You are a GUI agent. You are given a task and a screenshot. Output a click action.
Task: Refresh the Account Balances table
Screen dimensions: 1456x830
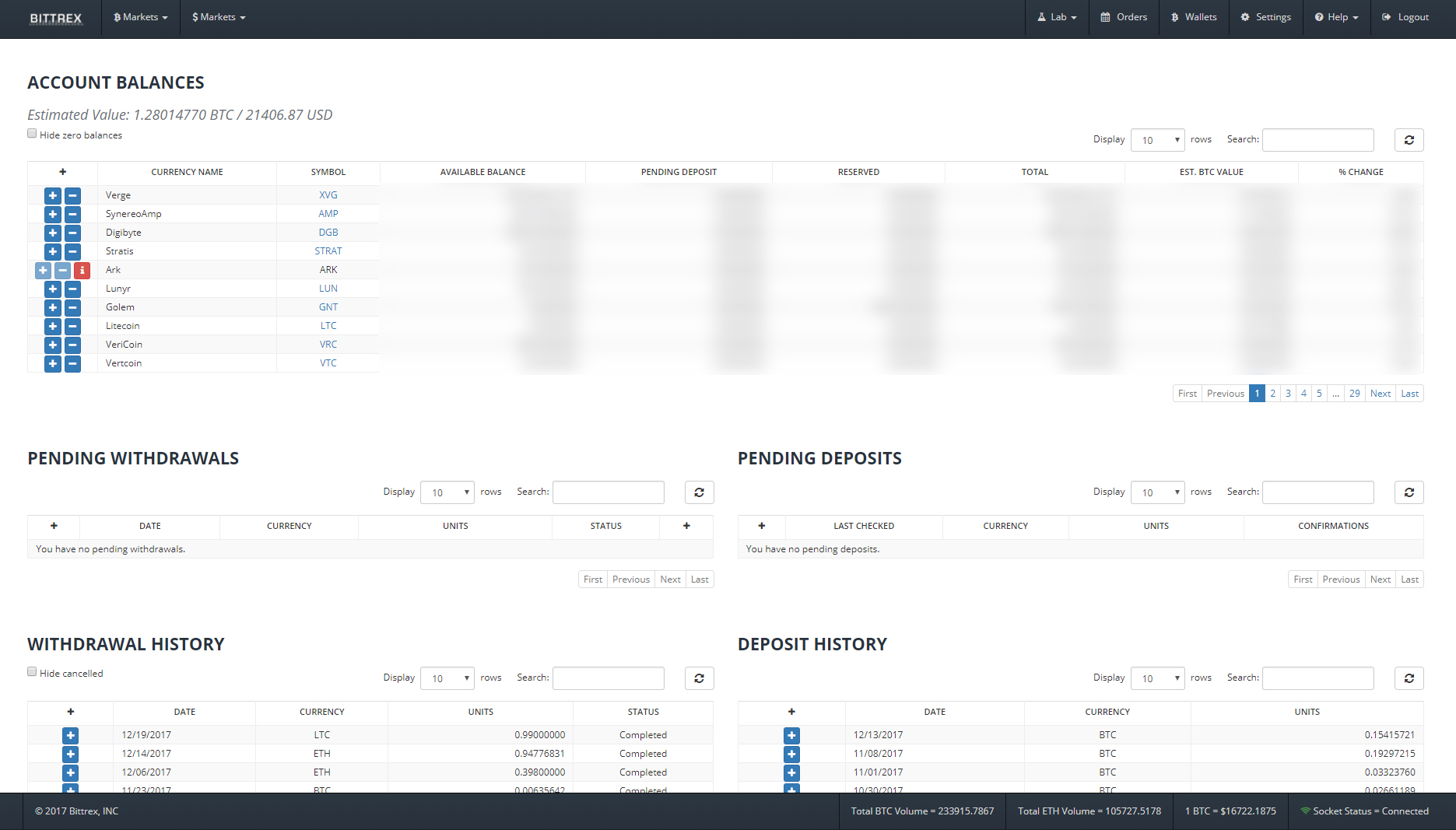[1409, 140]
